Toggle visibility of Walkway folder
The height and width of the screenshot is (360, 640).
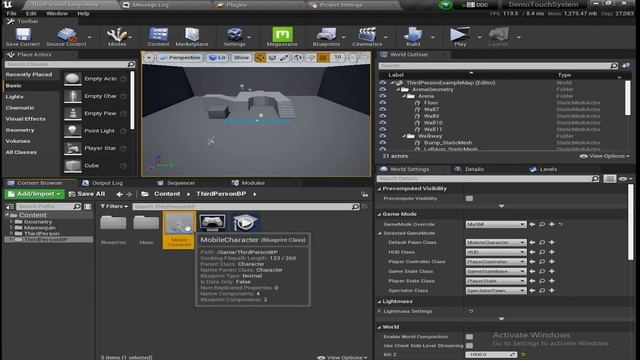click(382, 136)
